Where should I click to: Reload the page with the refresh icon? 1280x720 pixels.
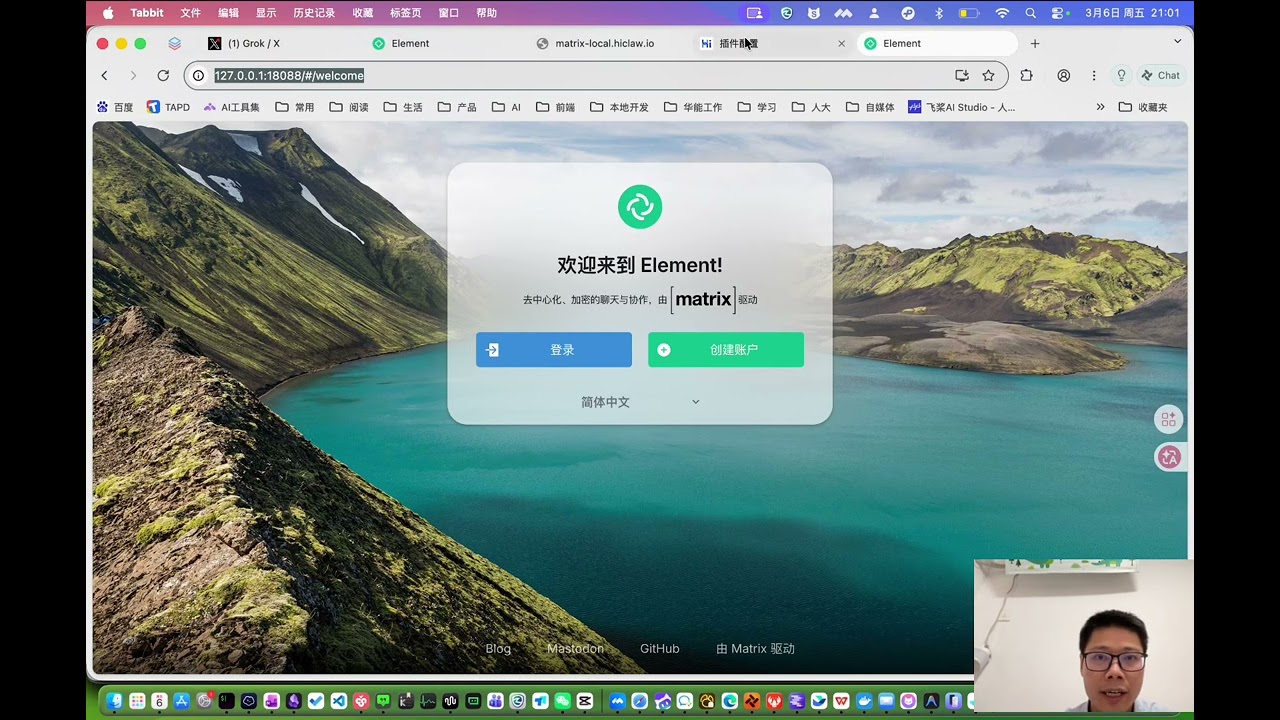tap(163, 75)
